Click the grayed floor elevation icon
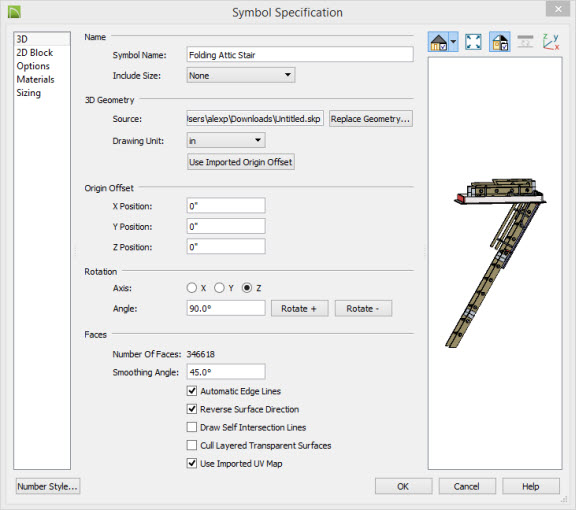Screen dimensions: 576x510 tap(525, 42)
